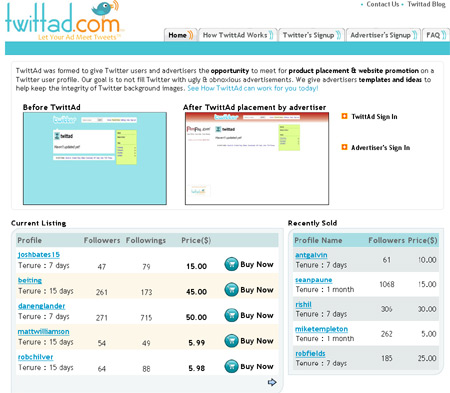Click the Buy Now cart icon for robchilver
Screen dimensions: 450x393
coord(231,366)
